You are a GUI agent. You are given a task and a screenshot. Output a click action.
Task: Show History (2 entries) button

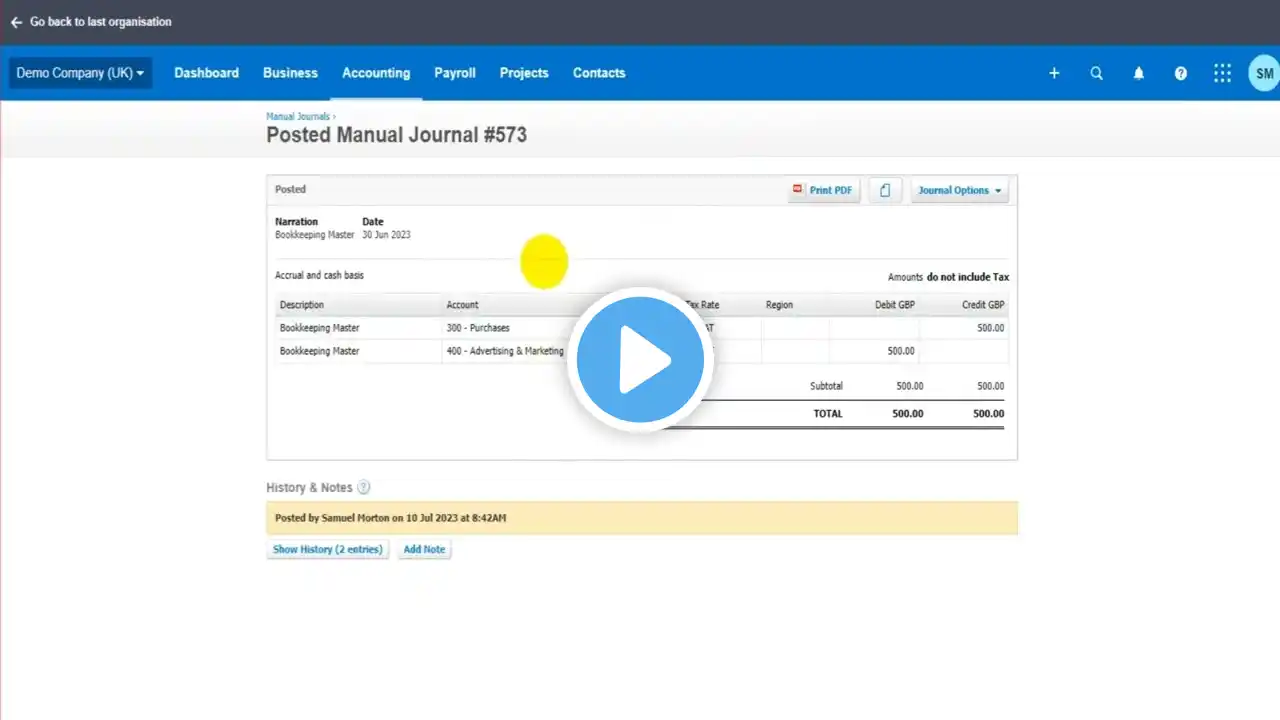click(x=328, y=549)
